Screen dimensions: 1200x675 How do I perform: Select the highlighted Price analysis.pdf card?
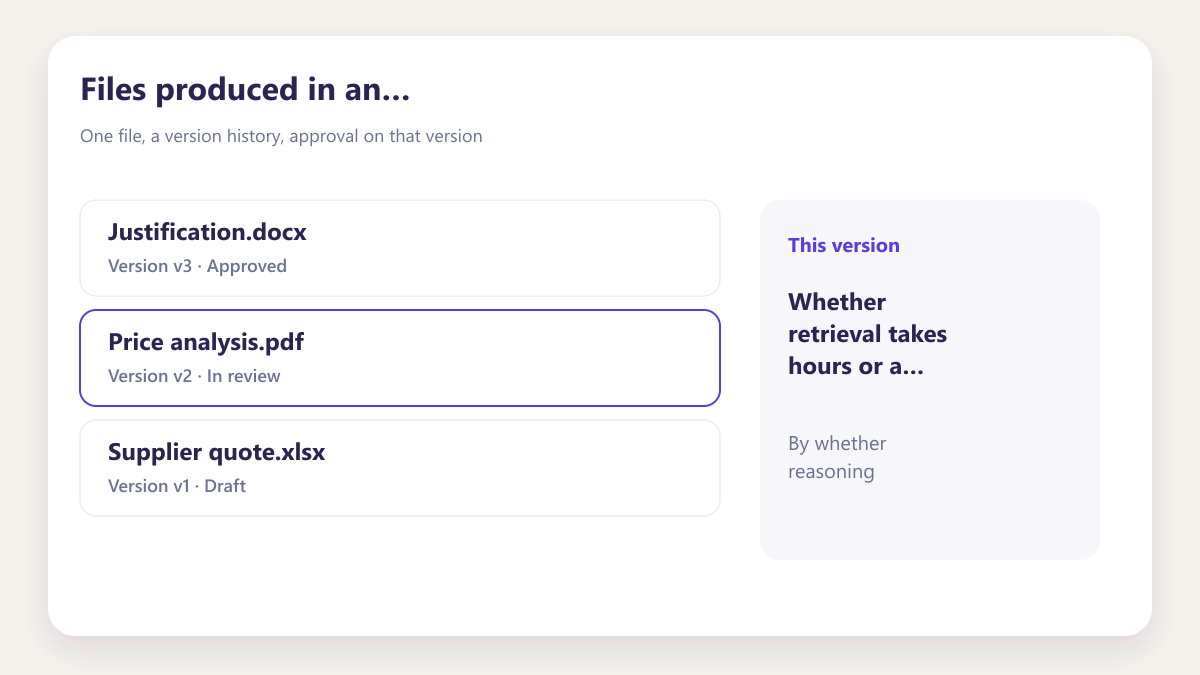click(400, 358)
